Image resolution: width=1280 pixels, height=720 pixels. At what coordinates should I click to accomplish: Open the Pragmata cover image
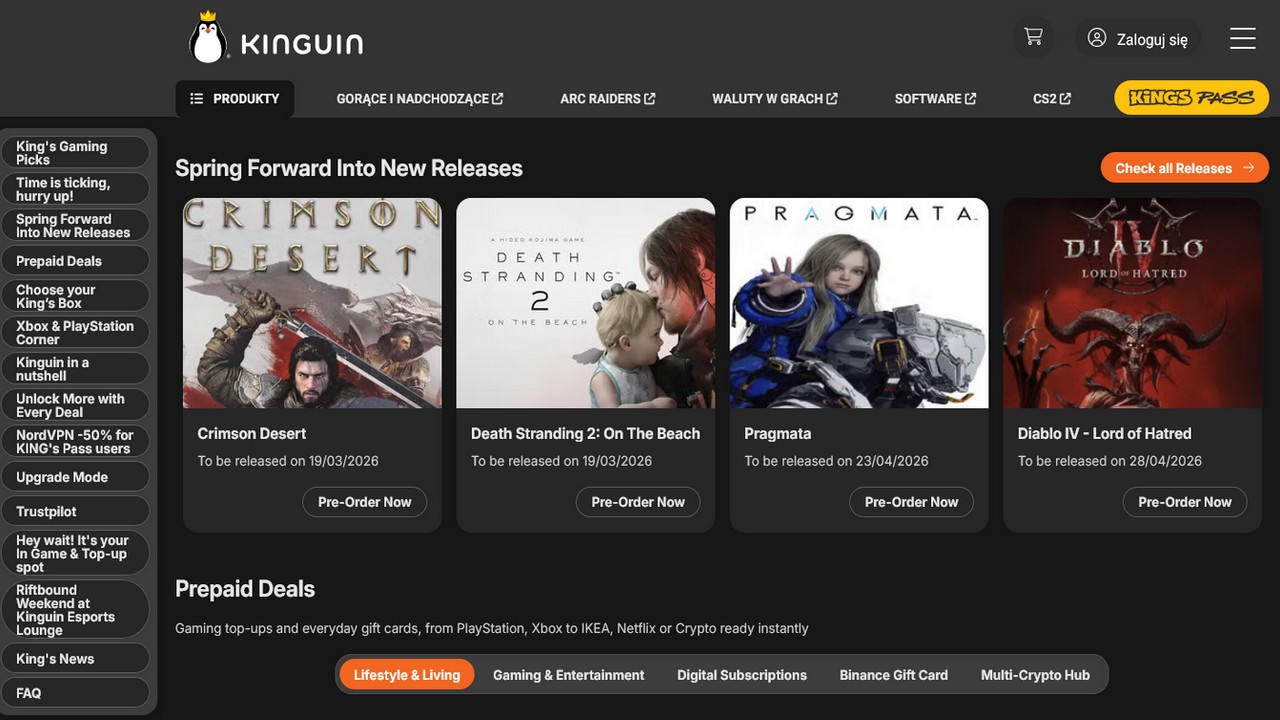coord(859,303)
